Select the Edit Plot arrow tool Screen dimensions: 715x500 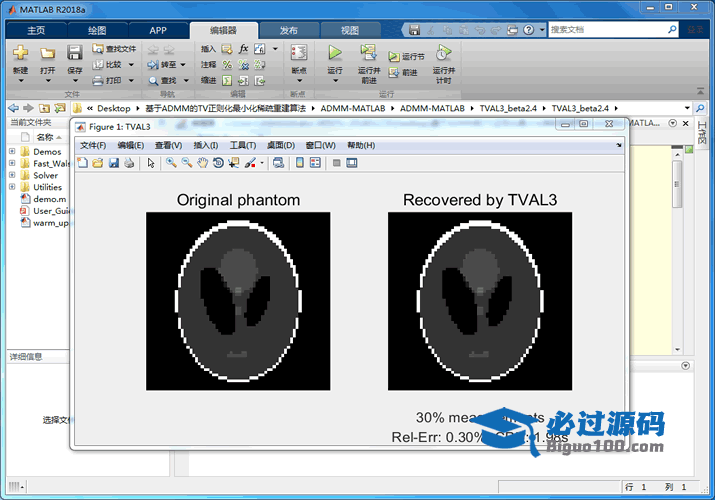[151, 163]
